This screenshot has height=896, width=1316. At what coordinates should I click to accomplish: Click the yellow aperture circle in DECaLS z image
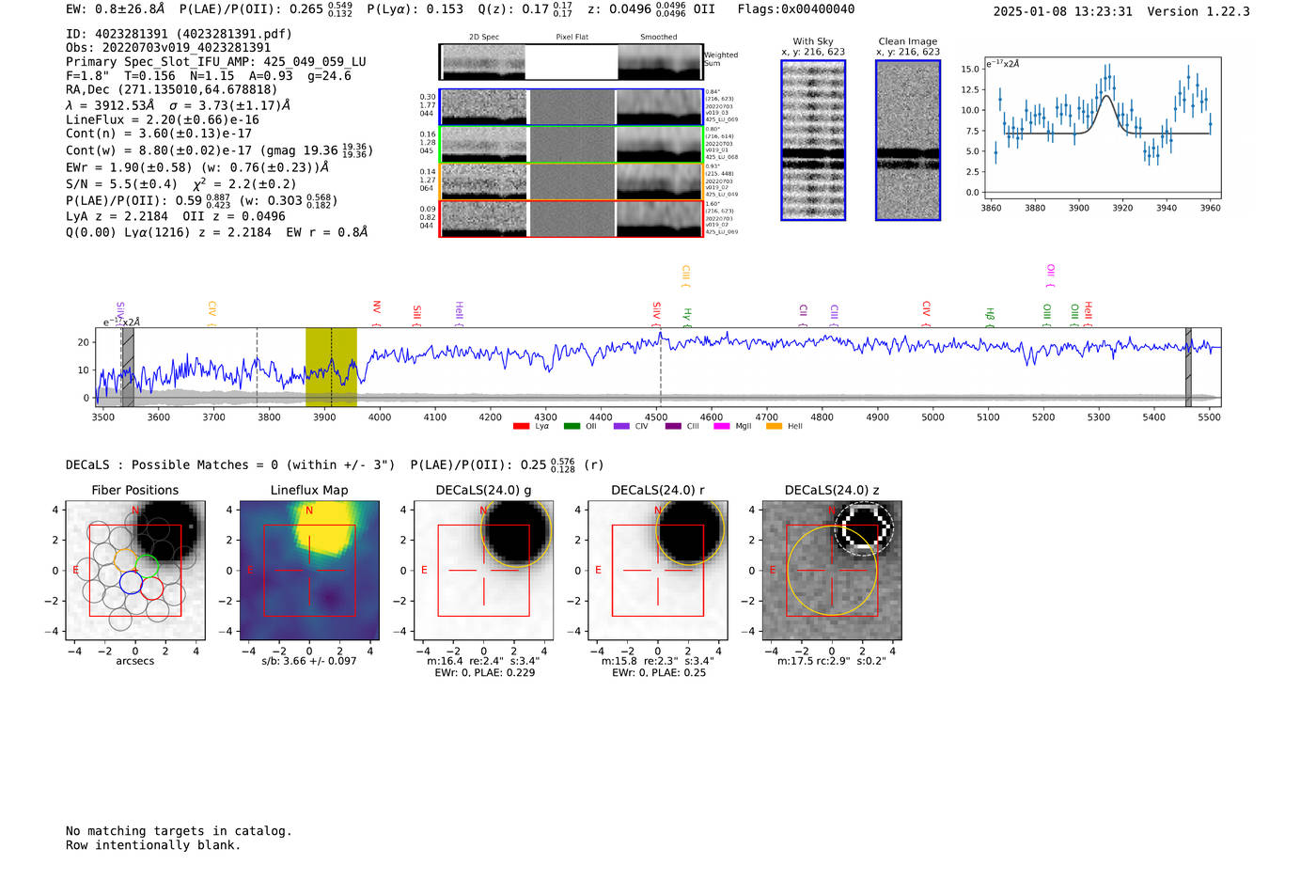click(x=832, y=571)
